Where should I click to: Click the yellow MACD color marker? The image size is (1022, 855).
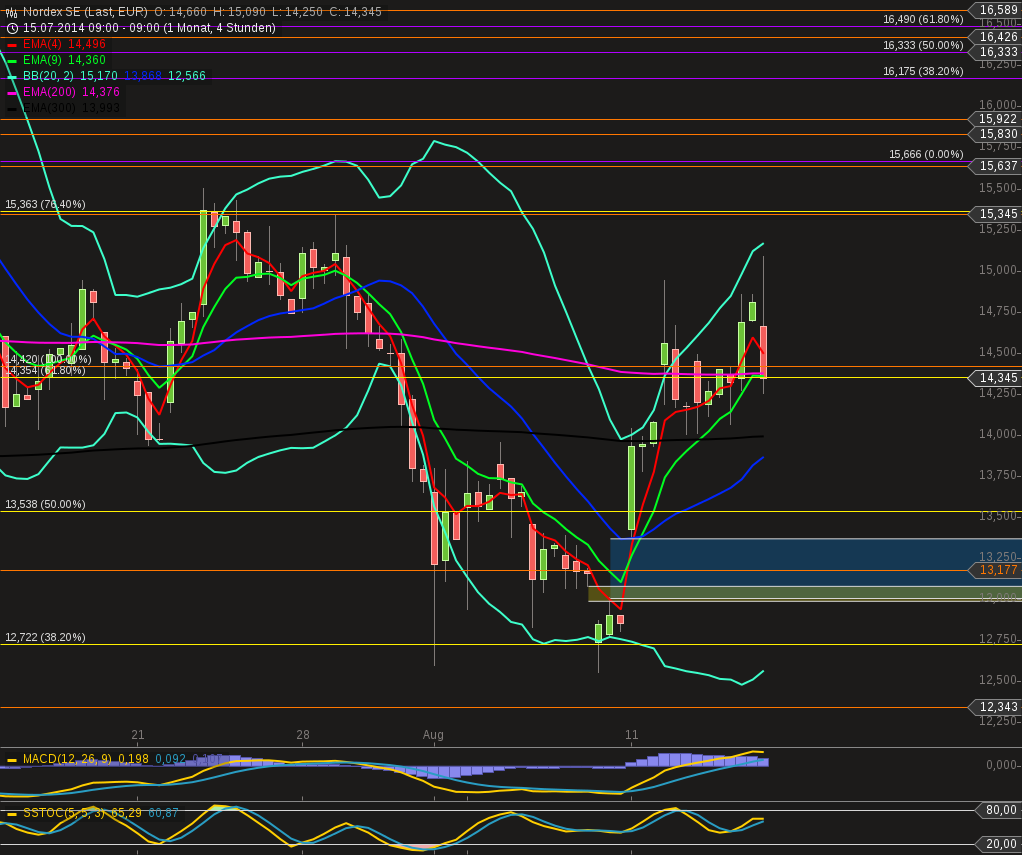tap(12, 759)
